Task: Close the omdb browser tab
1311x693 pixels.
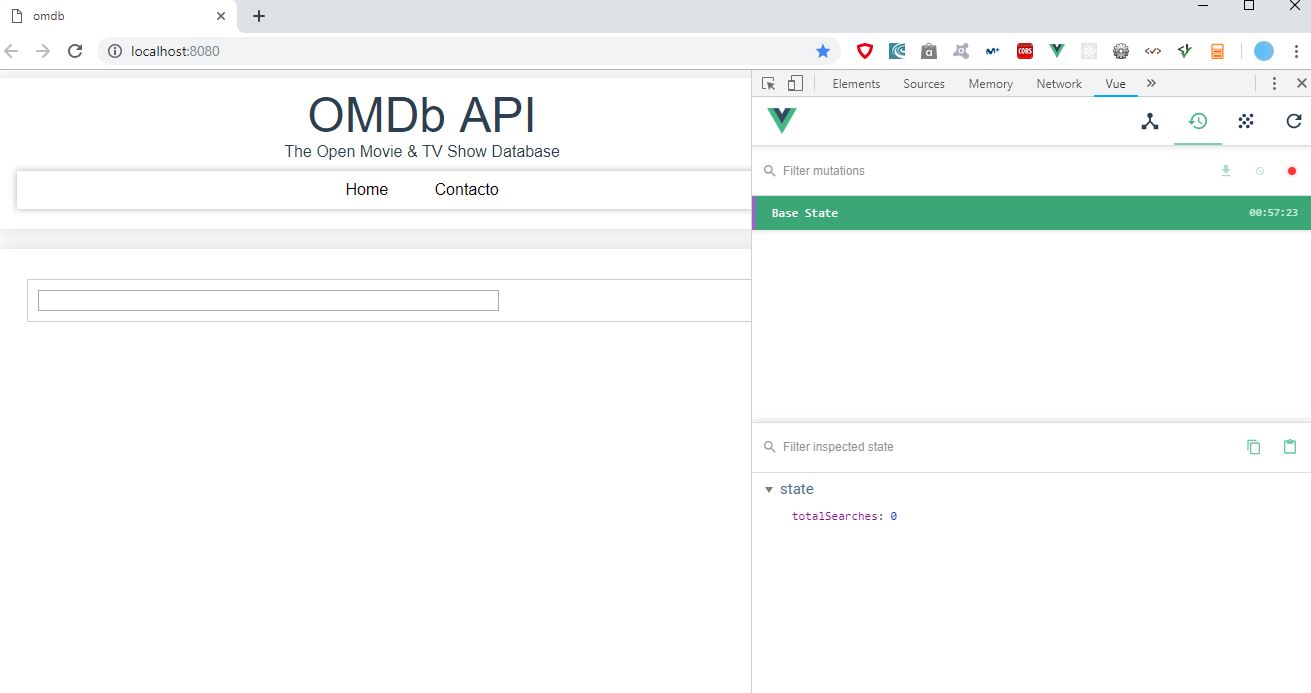Action: coord(221,16)
